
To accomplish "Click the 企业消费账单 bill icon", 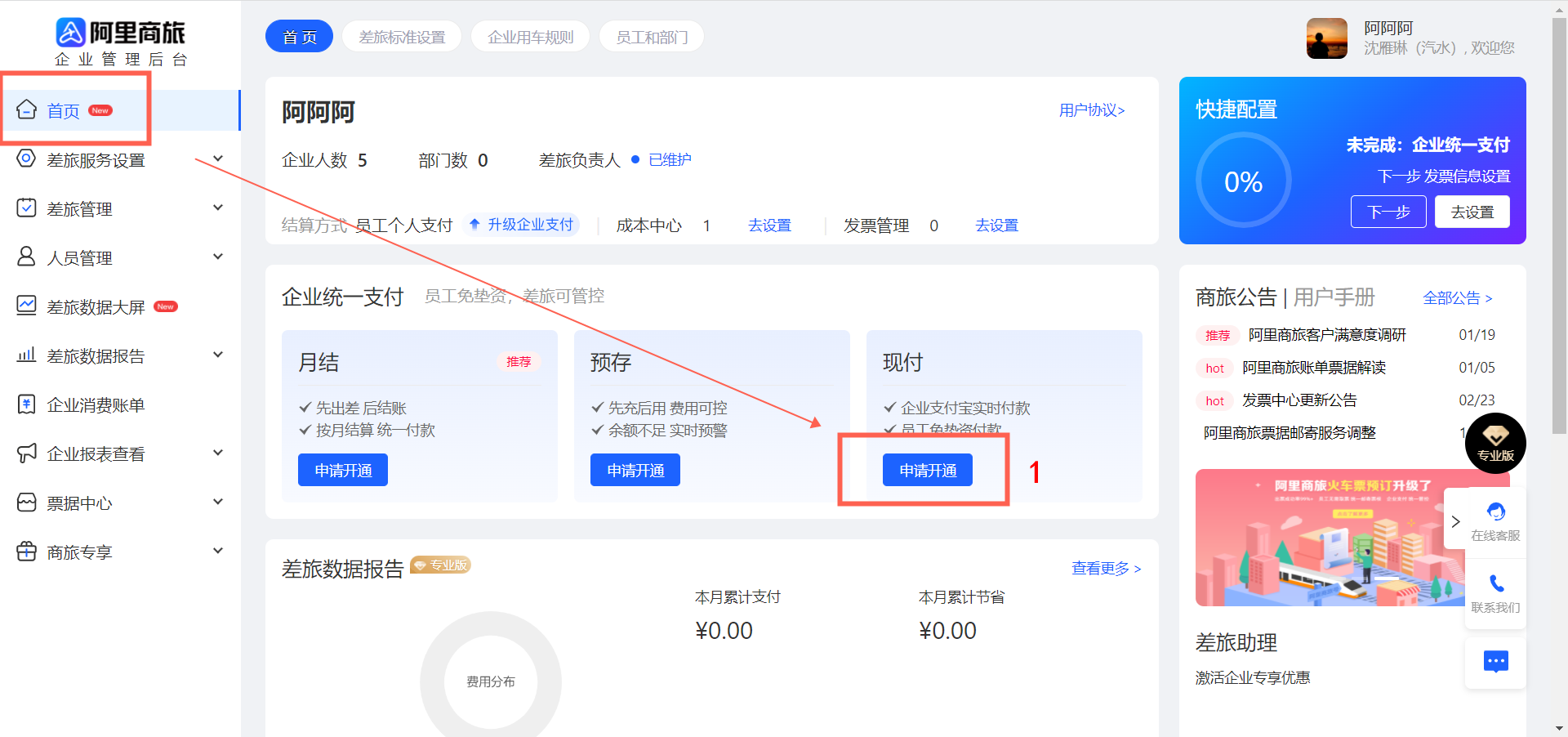I will pyautogui.click(x=26, y=404).
